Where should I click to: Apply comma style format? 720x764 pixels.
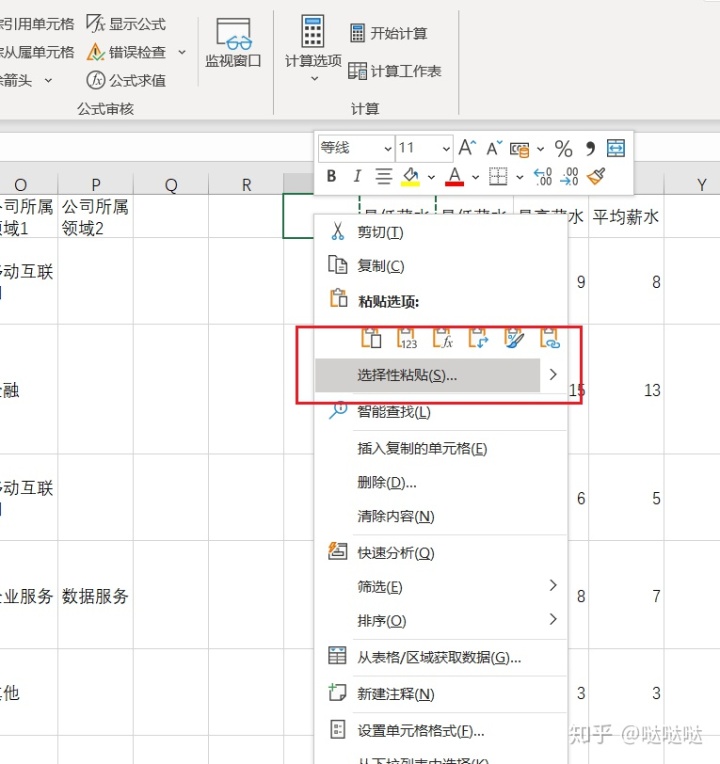click(590, 149)
